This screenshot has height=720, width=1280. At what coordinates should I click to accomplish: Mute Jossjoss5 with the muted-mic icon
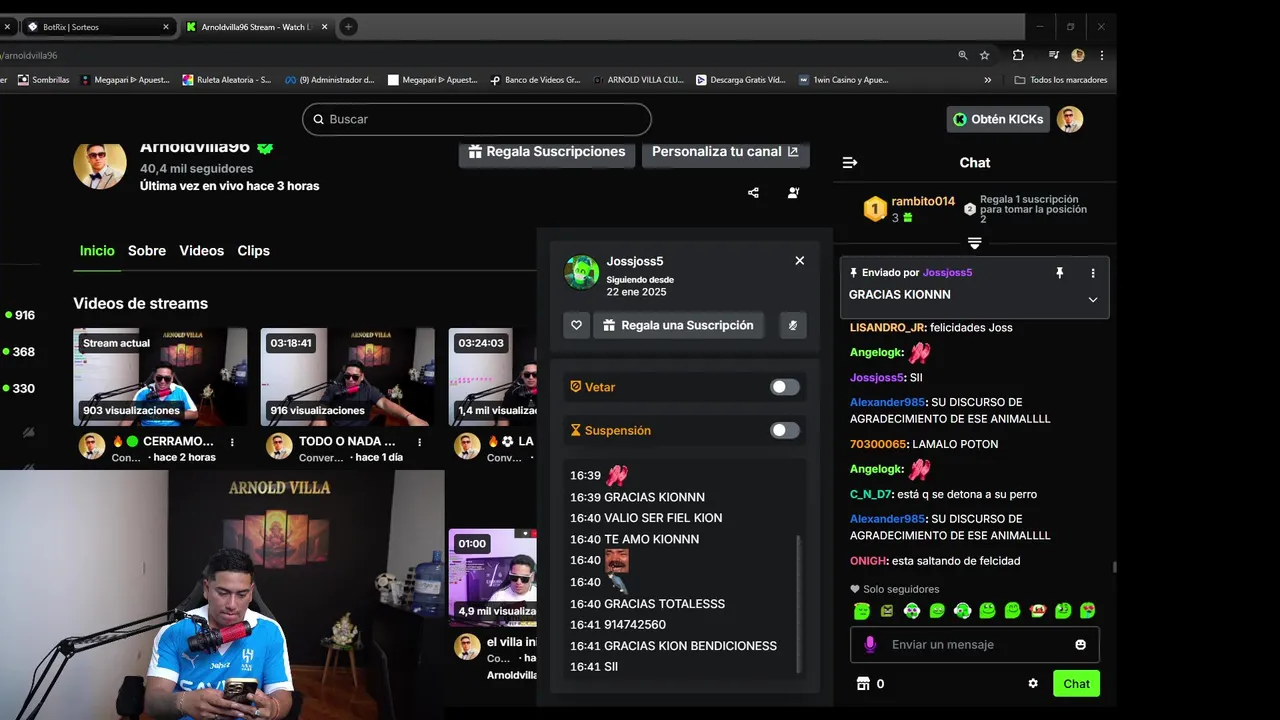click(793, 325)
